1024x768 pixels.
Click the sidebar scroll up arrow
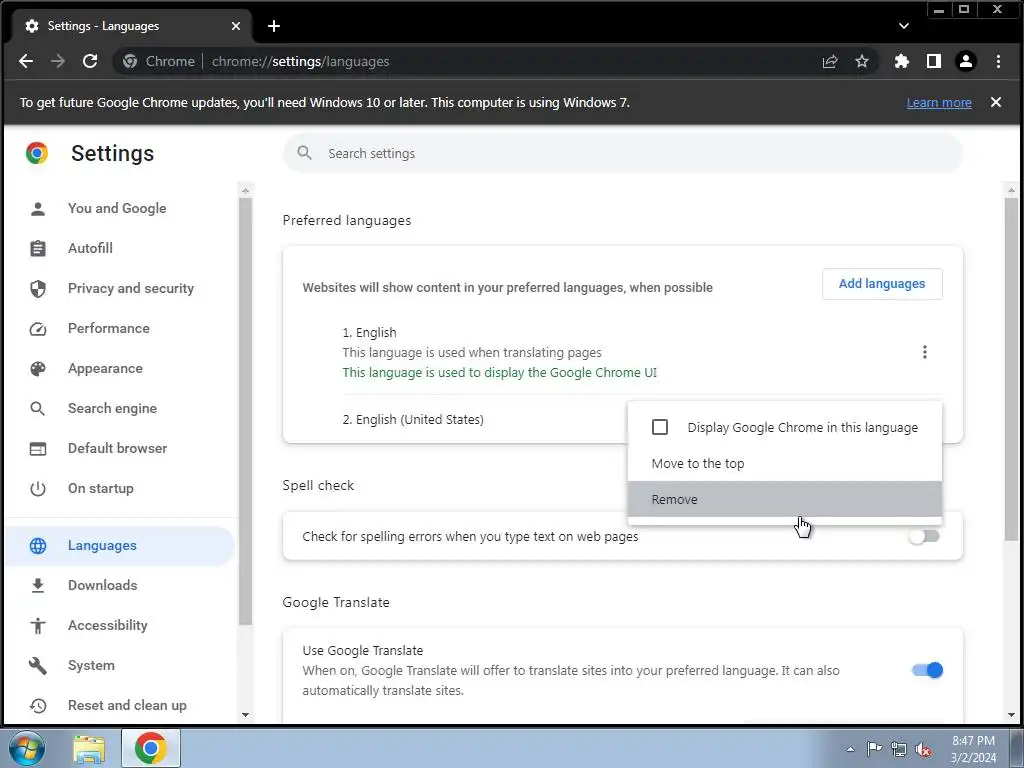246,191
